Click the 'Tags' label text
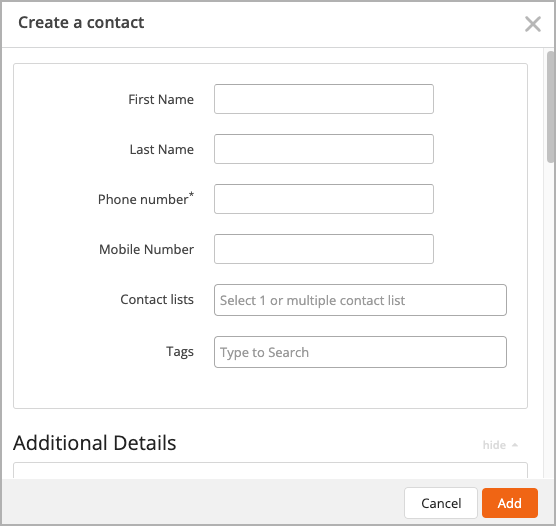 180,352
